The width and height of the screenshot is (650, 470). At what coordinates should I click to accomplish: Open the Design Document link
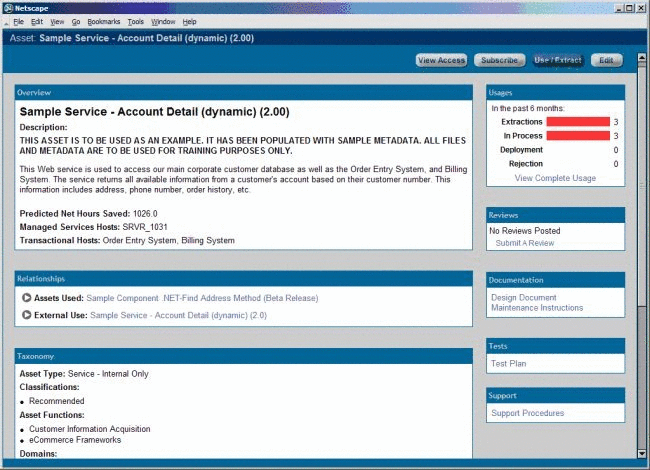click(524, 297)
